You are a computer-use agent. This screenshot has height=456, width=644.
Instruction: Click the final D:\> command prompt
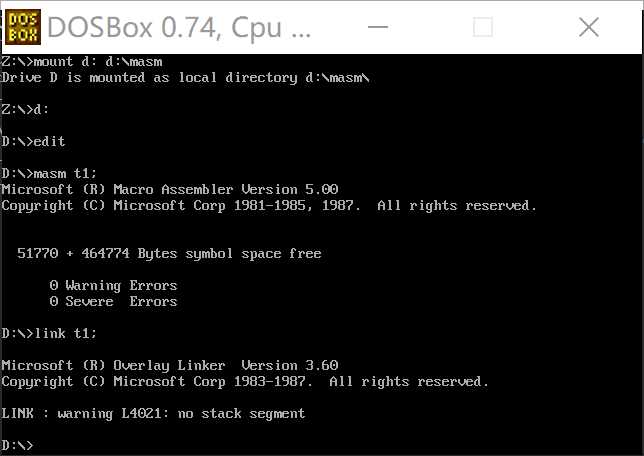(17, 445)
